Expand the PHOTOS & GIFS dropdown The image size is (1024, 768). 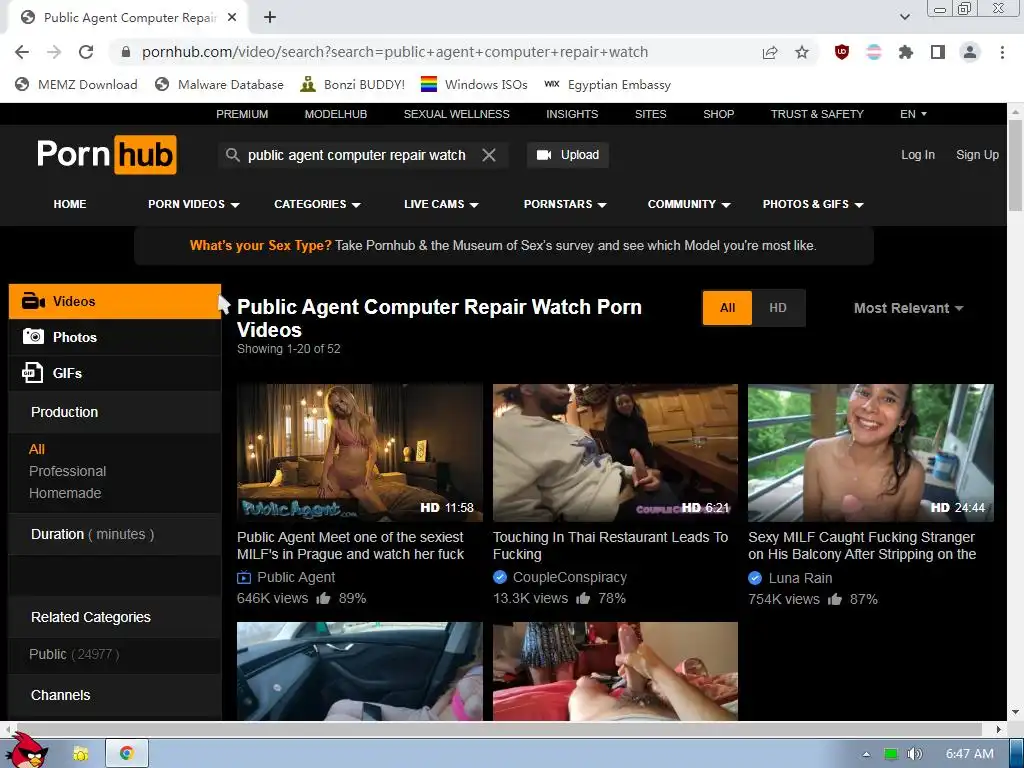tap(813, 204)
